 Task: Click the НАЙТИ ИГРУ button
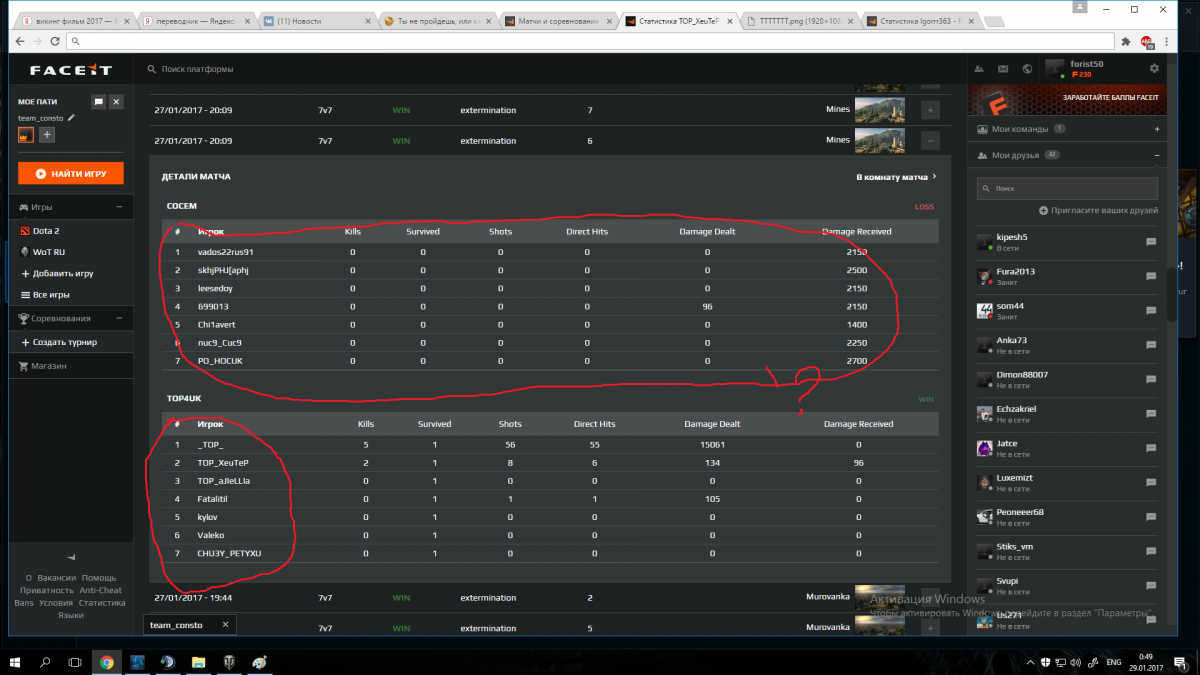point(70,173)
